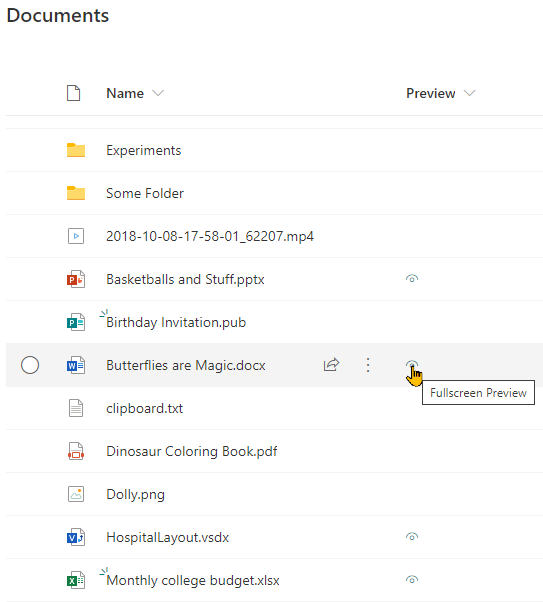Click the text file icon for clipboard.txt

click(x=76, y=408)
